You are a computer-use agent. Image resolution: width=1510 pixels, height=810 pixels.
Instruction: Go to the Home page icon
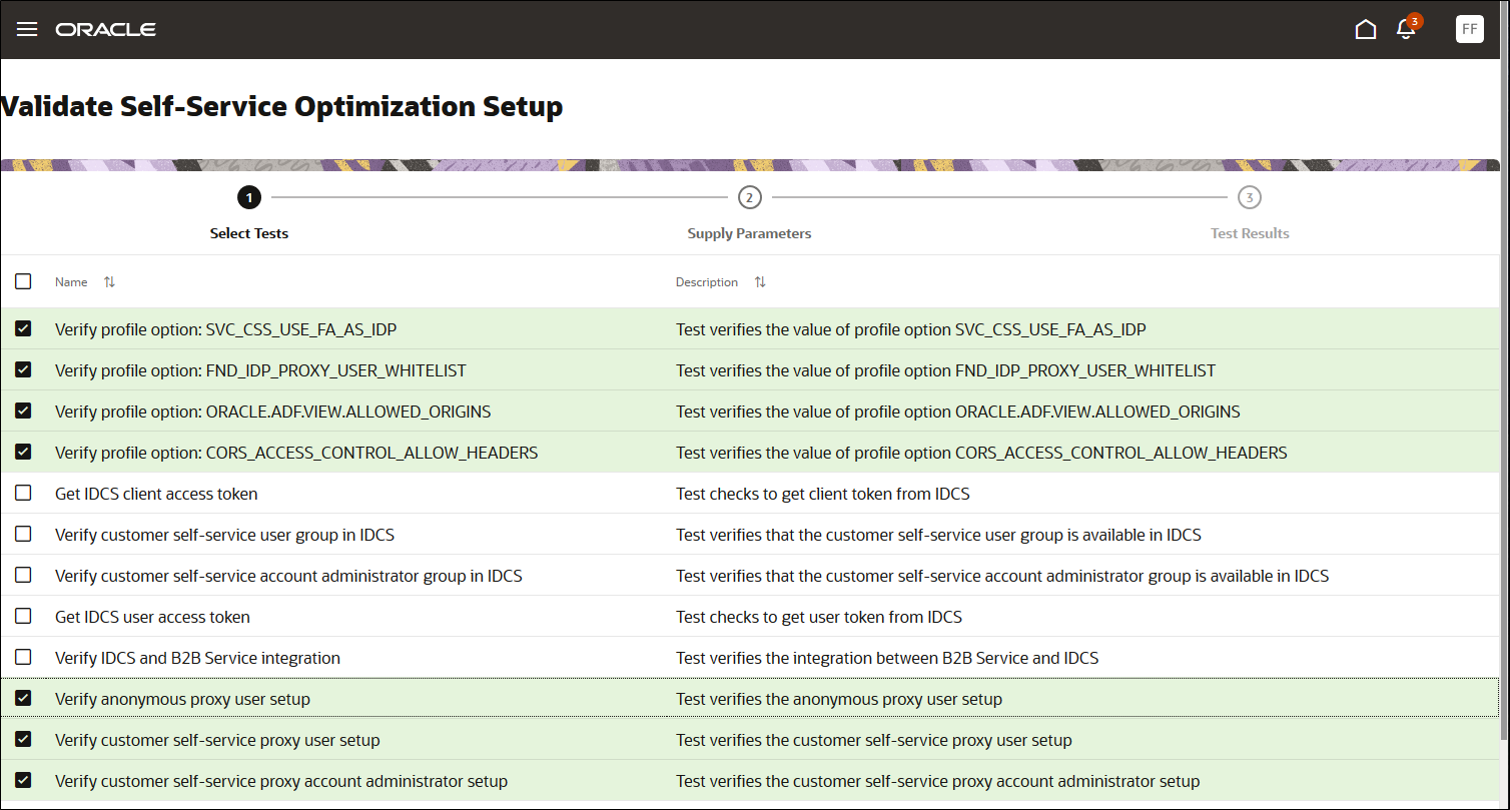[1365, 29]
